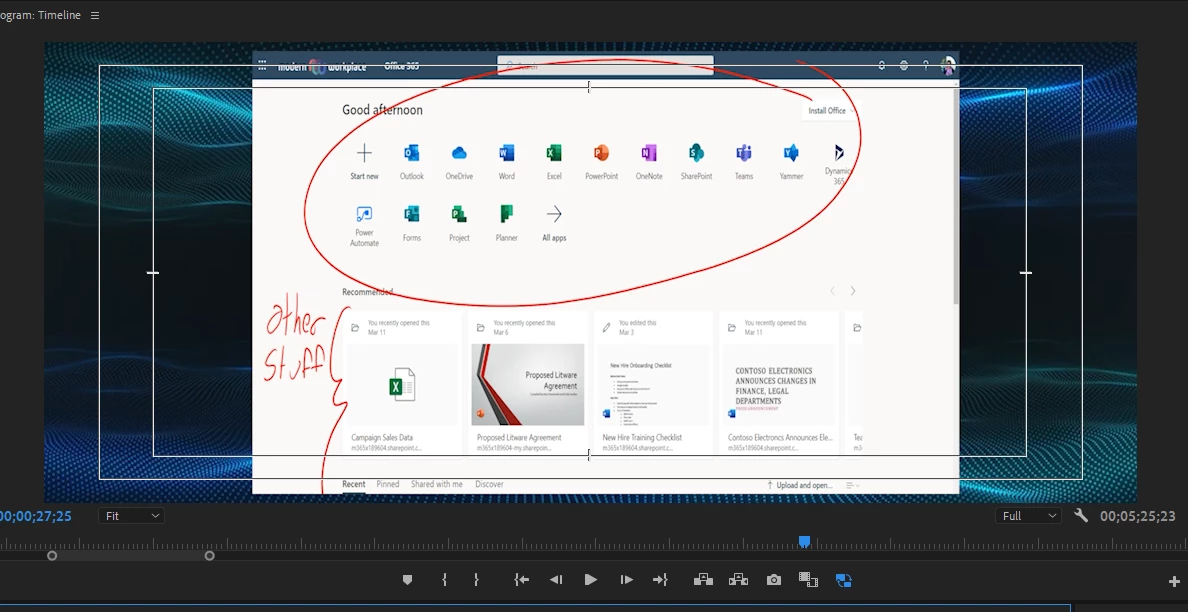Image resolution: width=1188 pixels, height=612 pixels.
Task: Step back one frame
Action: (x=556, y=580)
